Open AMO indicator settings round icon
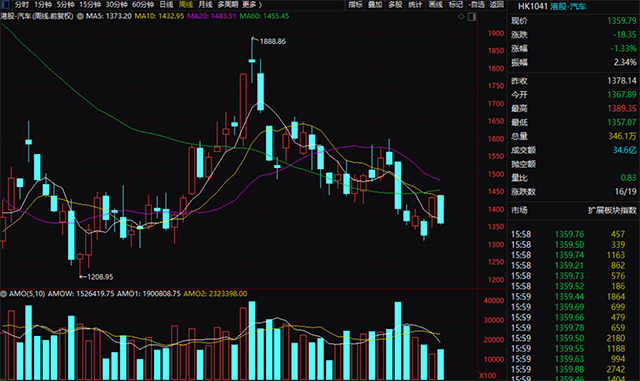The height and width of the screenshot is (381, 640). click(4, 294)
